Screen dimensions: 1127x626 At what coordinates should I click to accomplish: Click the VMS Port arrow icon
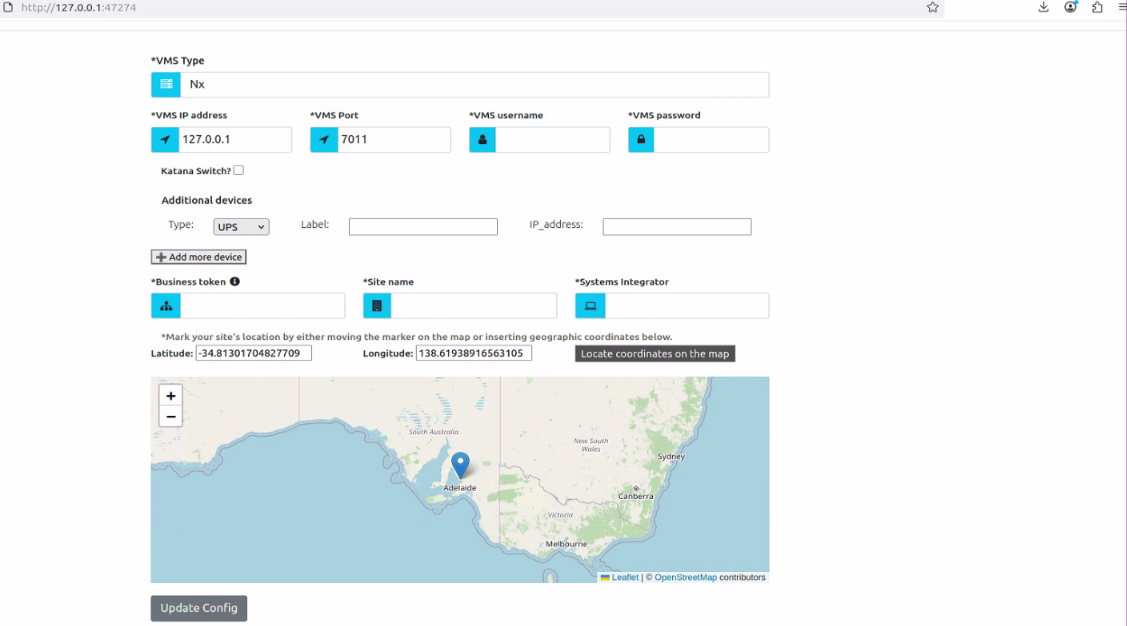[324, 140]
